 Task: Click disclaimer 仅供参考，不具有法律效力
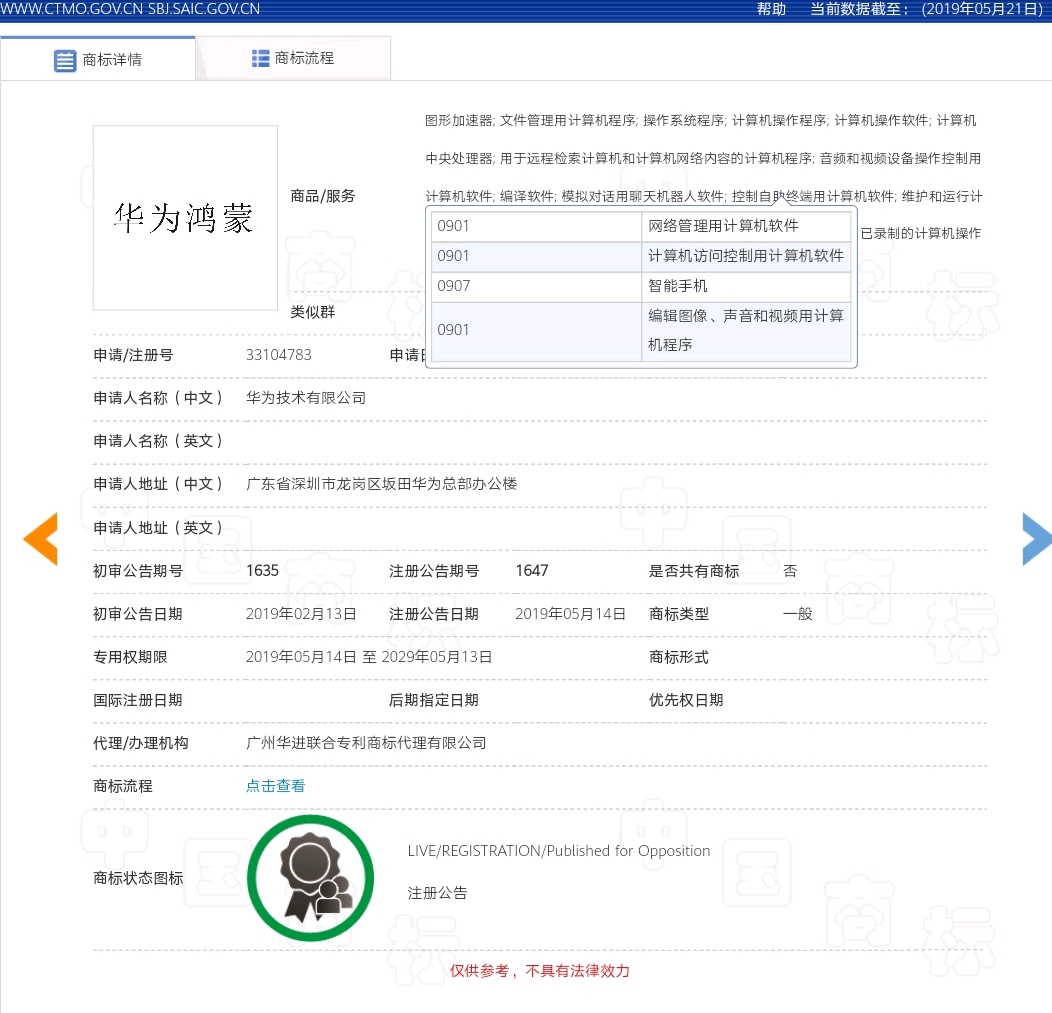pos(539,971)
